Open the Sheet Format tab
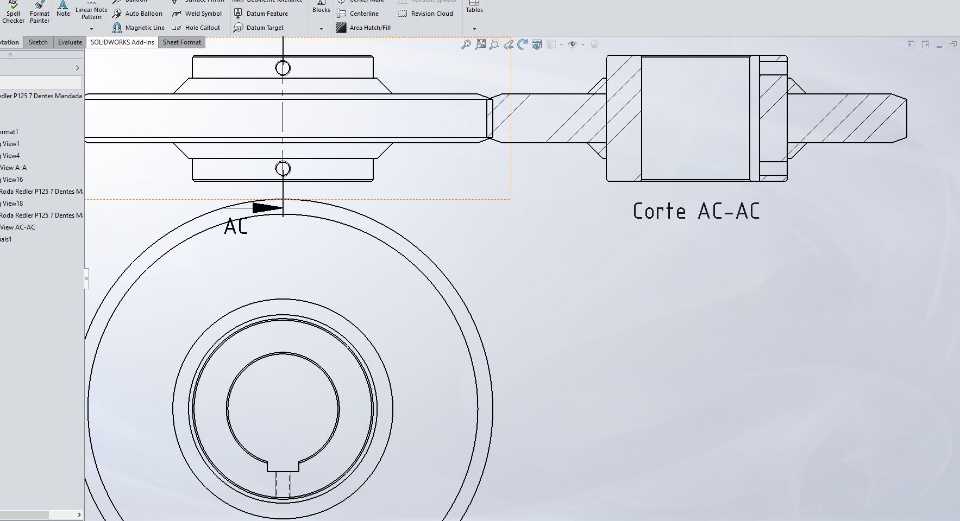The height and width of the screenshot is (521, 960). 182,42
